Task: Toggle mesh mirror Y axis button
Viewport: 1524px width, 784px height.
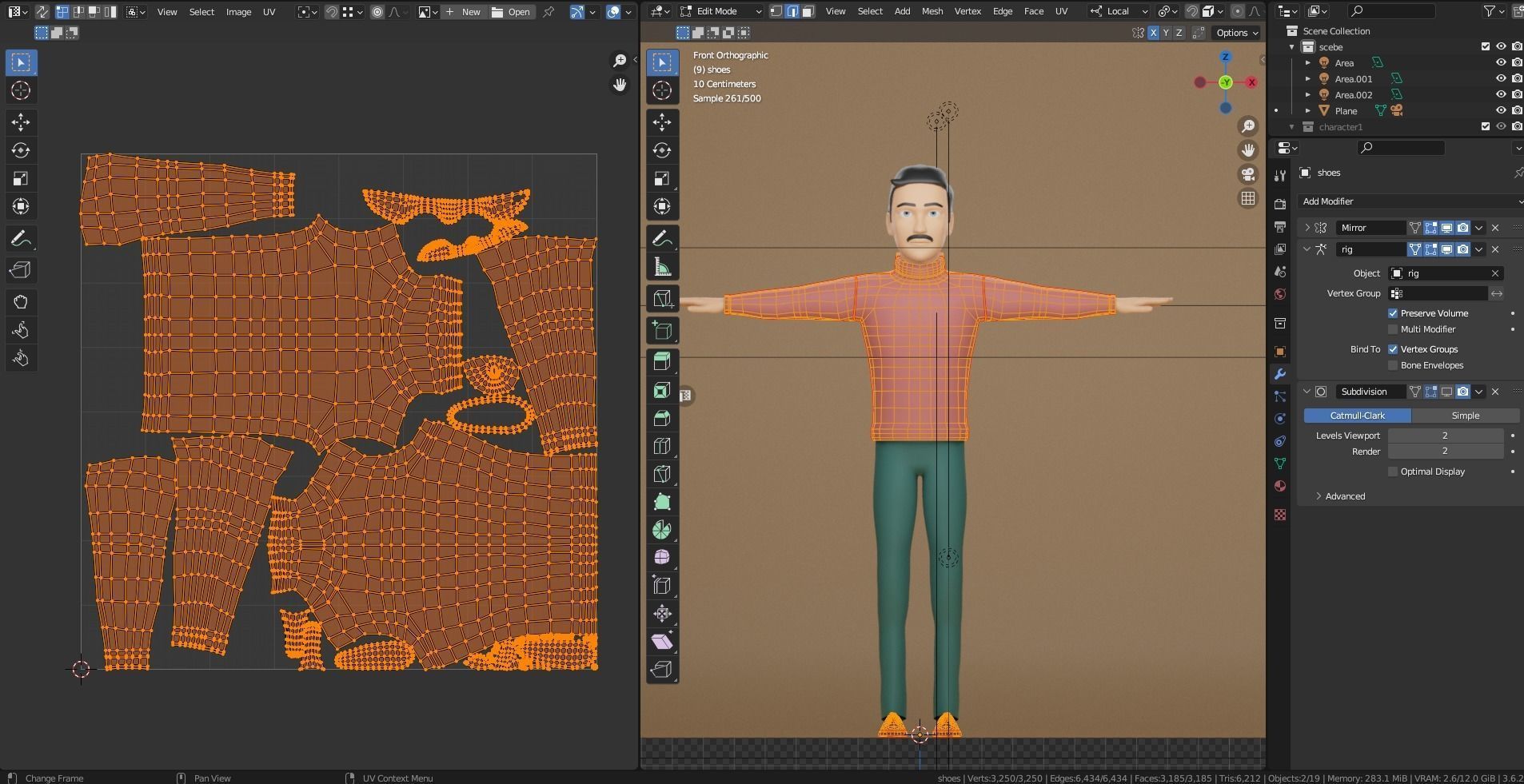Action: [x=1166, y=33]
